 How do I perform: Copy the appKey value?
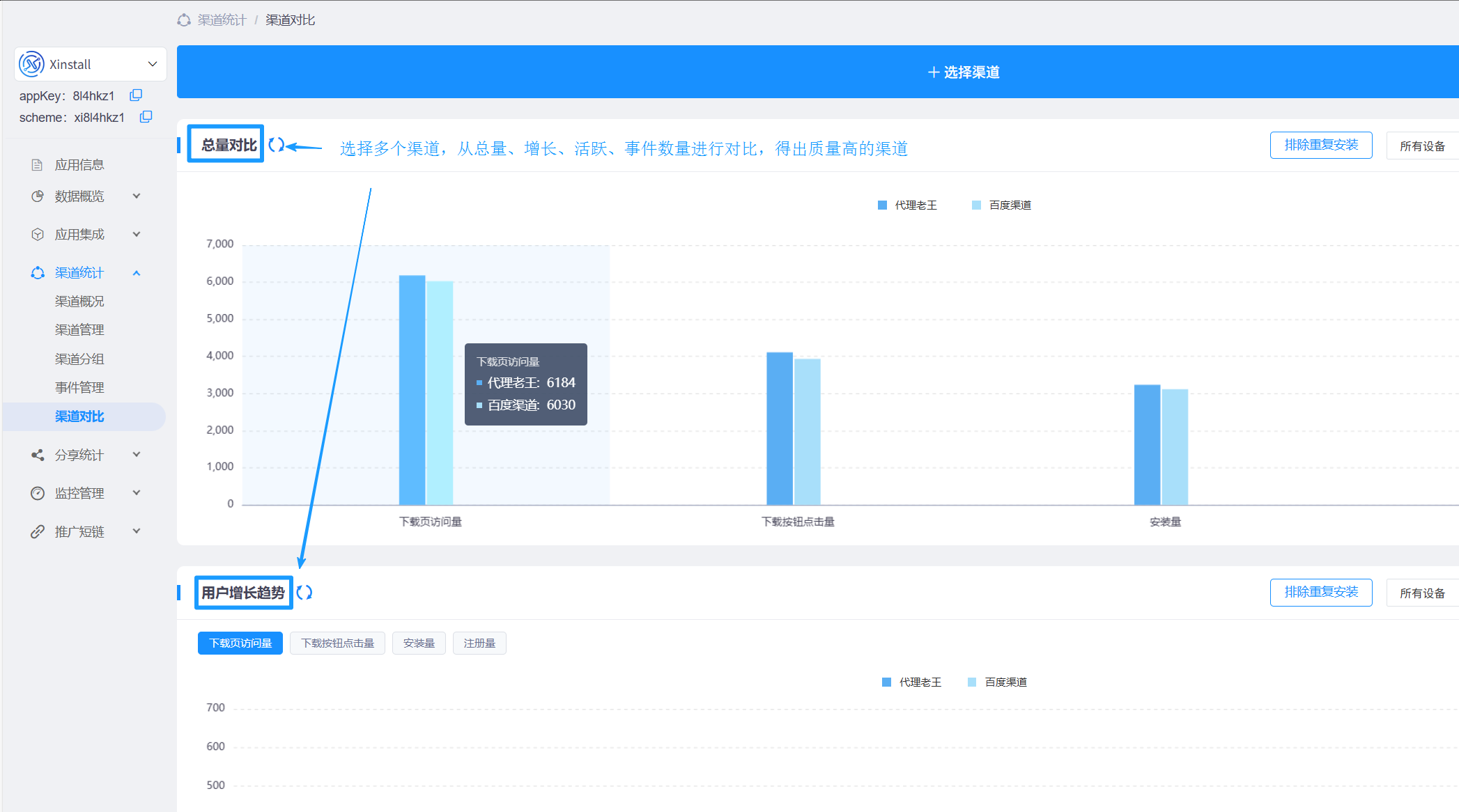point(136,95)
